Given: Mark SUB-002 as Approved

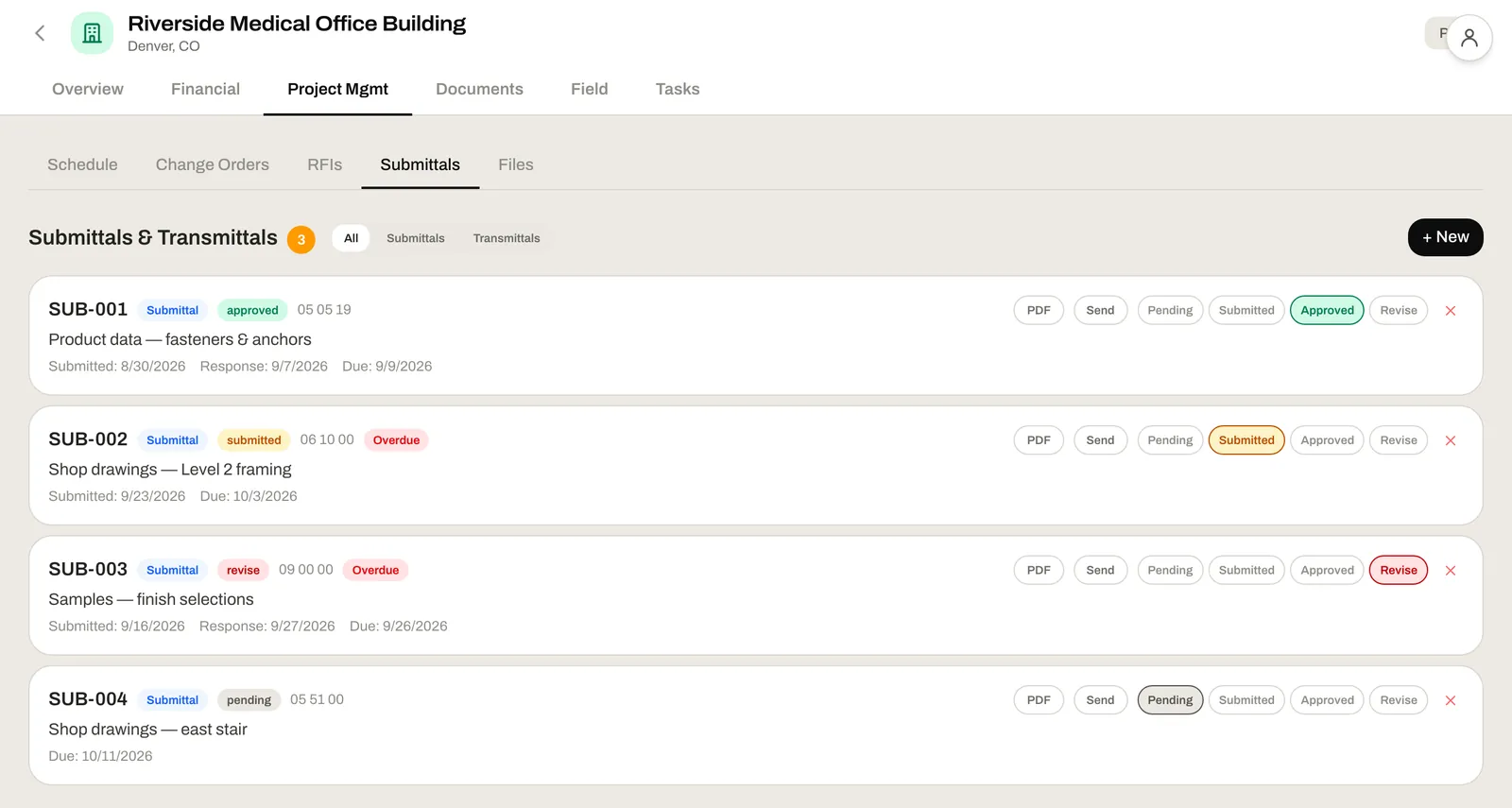Looking at the screenshot, I should pos(1327,440).
